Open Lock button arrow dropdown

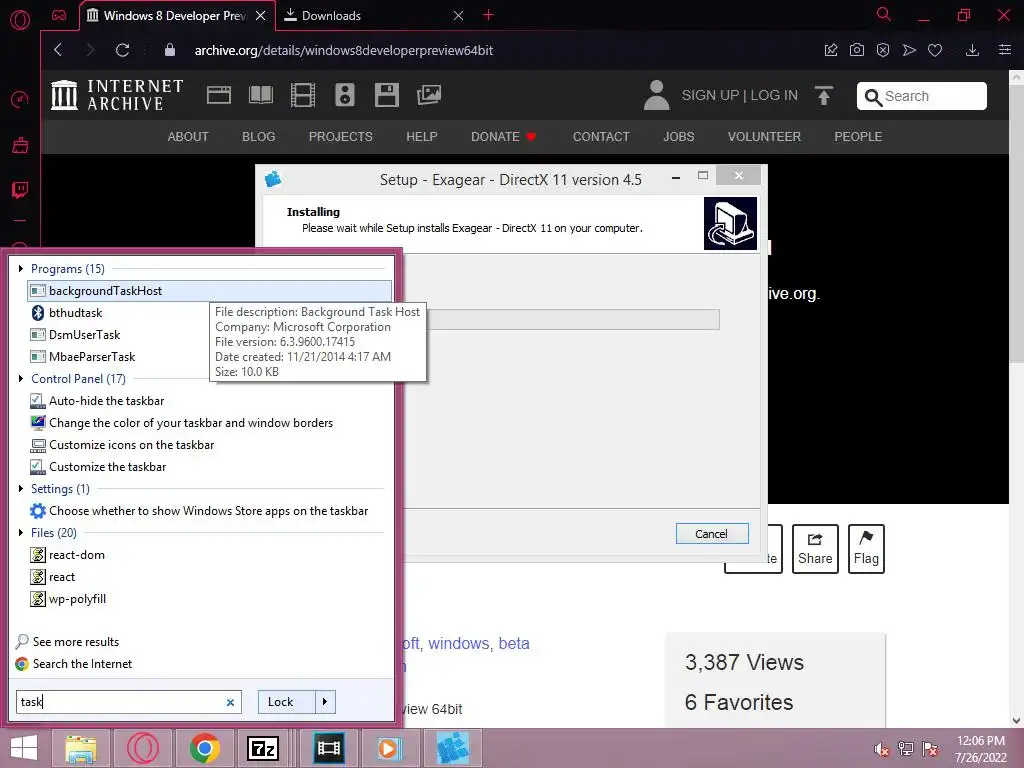325,702
